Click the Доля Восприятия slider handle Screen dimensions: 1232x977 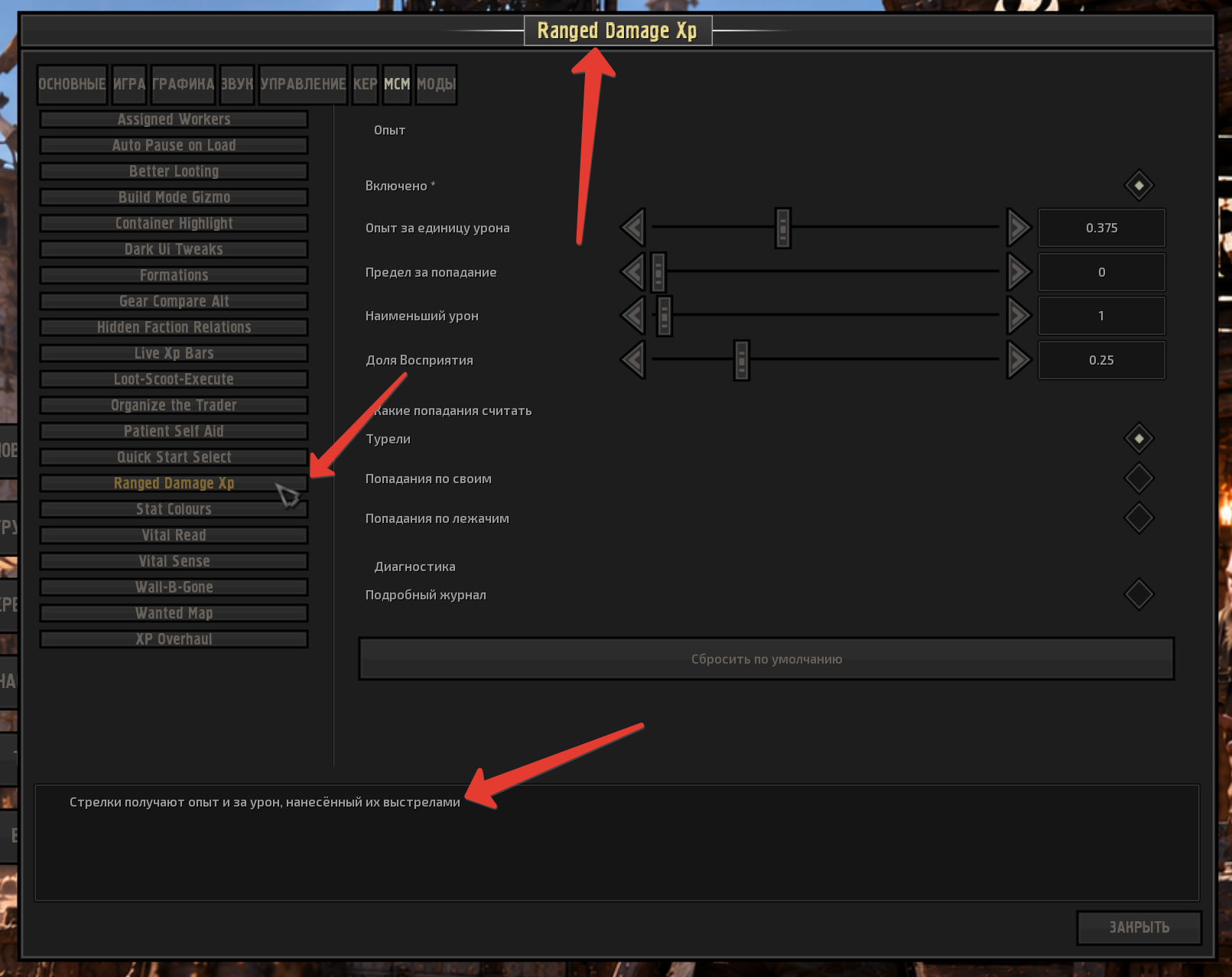(741, 360)
